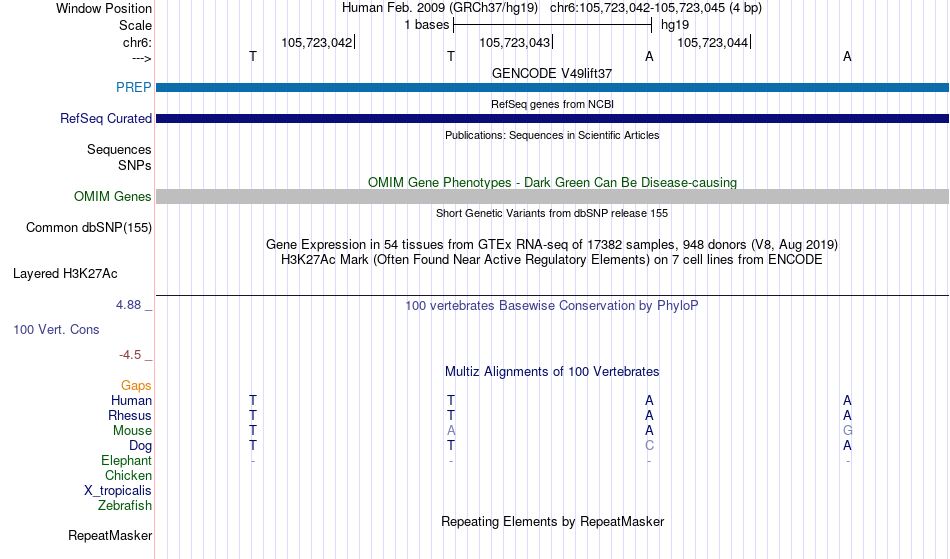950x559 pixels.
Task: Click the 105,723,043 ruler position
Action: [x=514, y=42]
